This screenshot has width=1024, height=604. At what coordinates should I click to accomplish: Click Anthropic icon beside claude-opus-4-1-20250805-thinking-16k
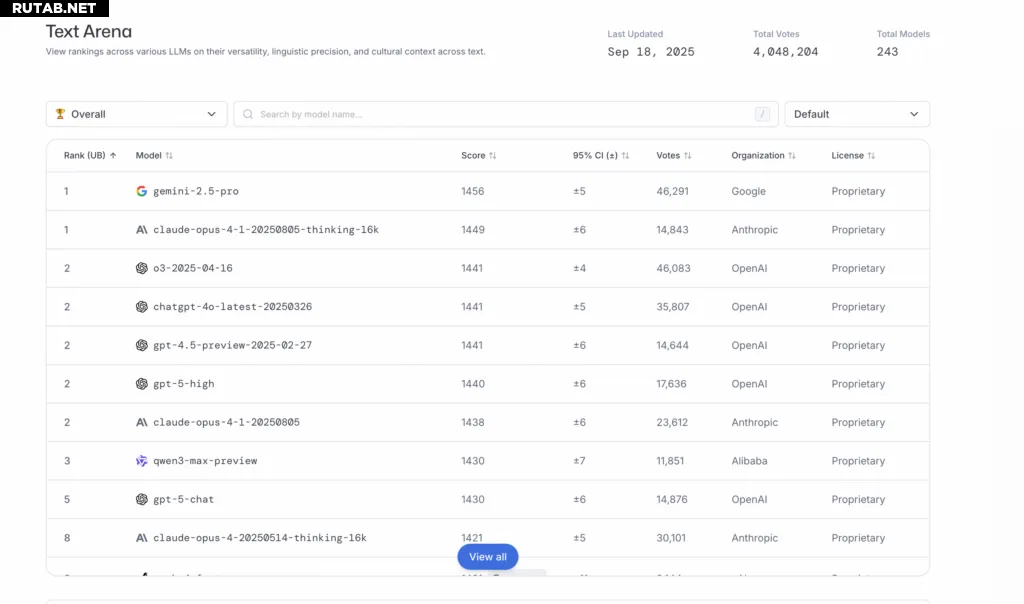point(141,230)
